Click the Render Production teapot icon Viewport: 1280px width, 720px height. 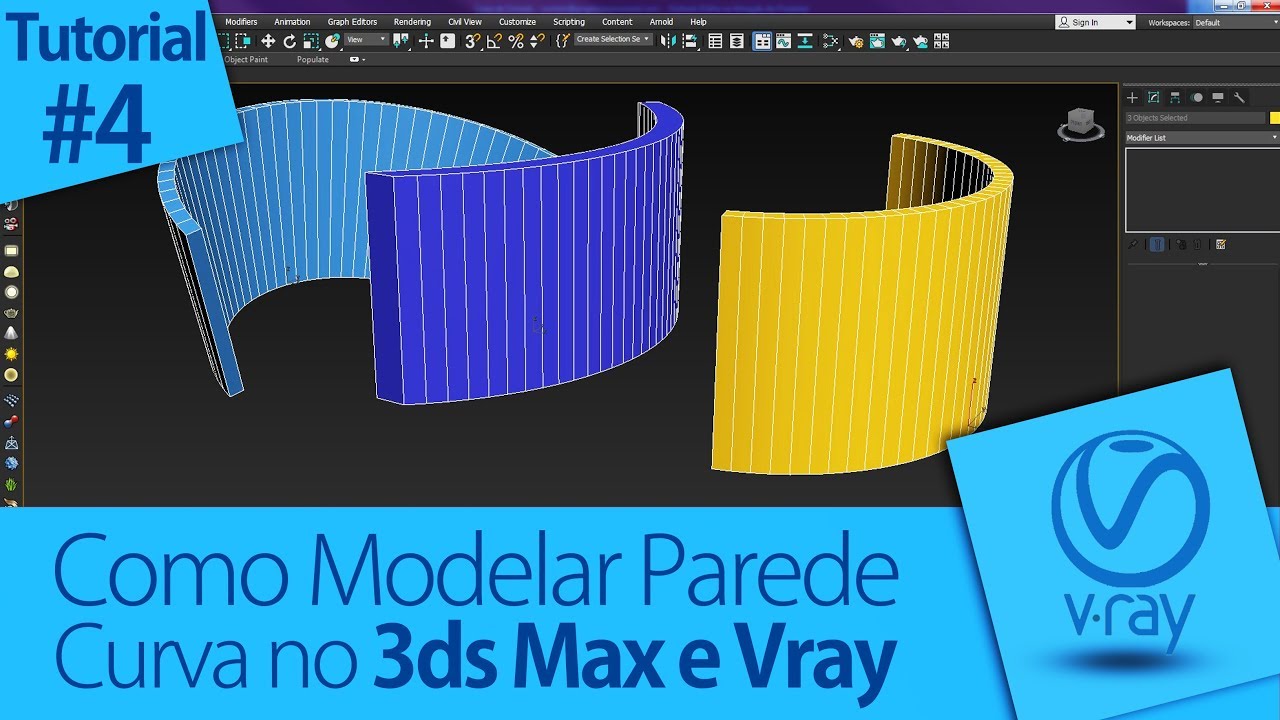click(899, 41)
